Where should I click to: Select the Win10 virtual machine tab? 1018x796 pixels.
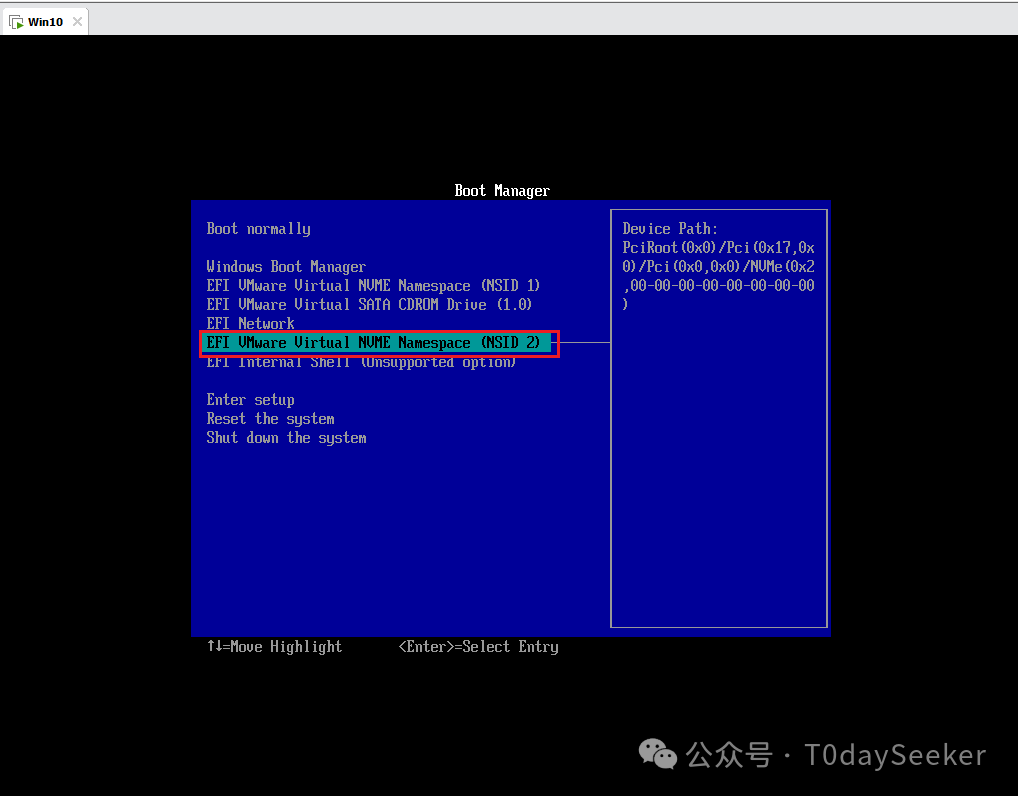click(x=45, y=22)
